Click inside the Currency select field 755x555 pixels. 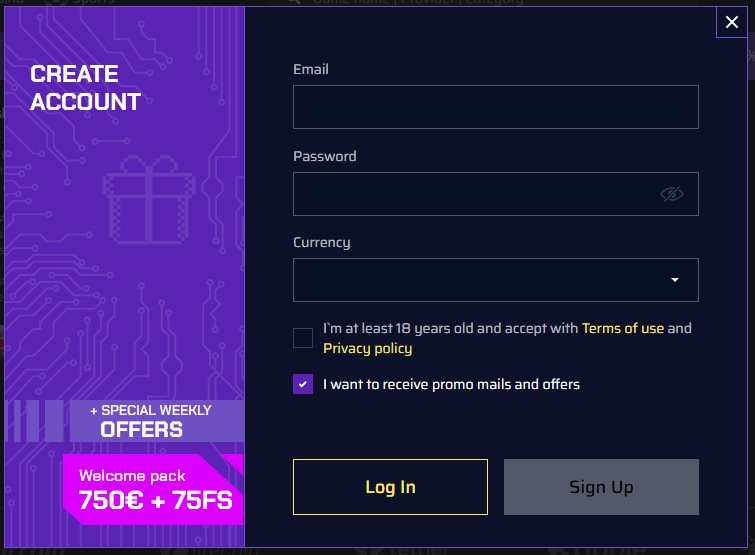[x=495, y=280]
